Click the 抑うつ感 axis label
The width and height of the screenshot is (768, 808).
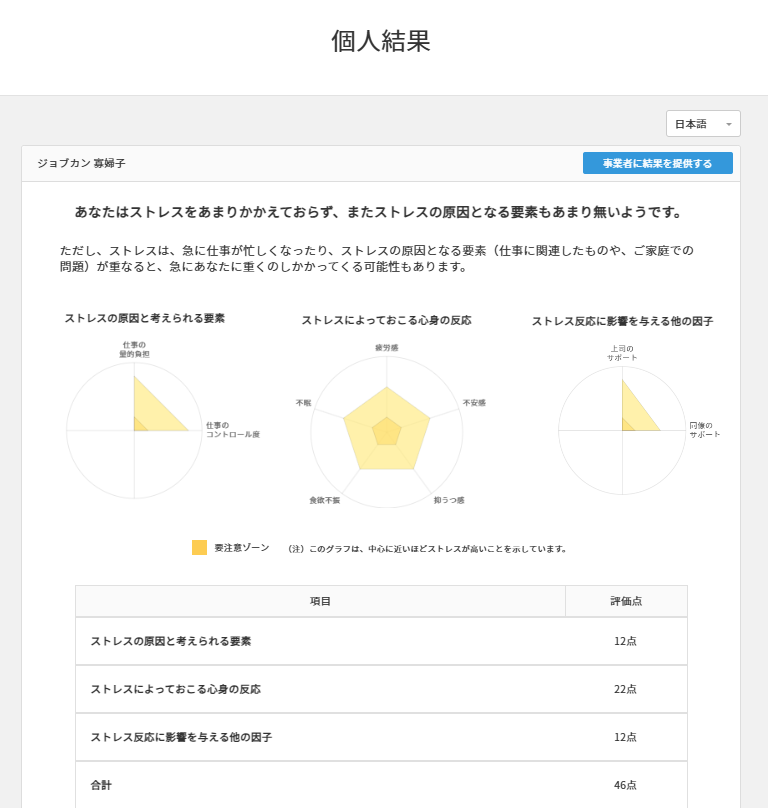click(449, 500)
